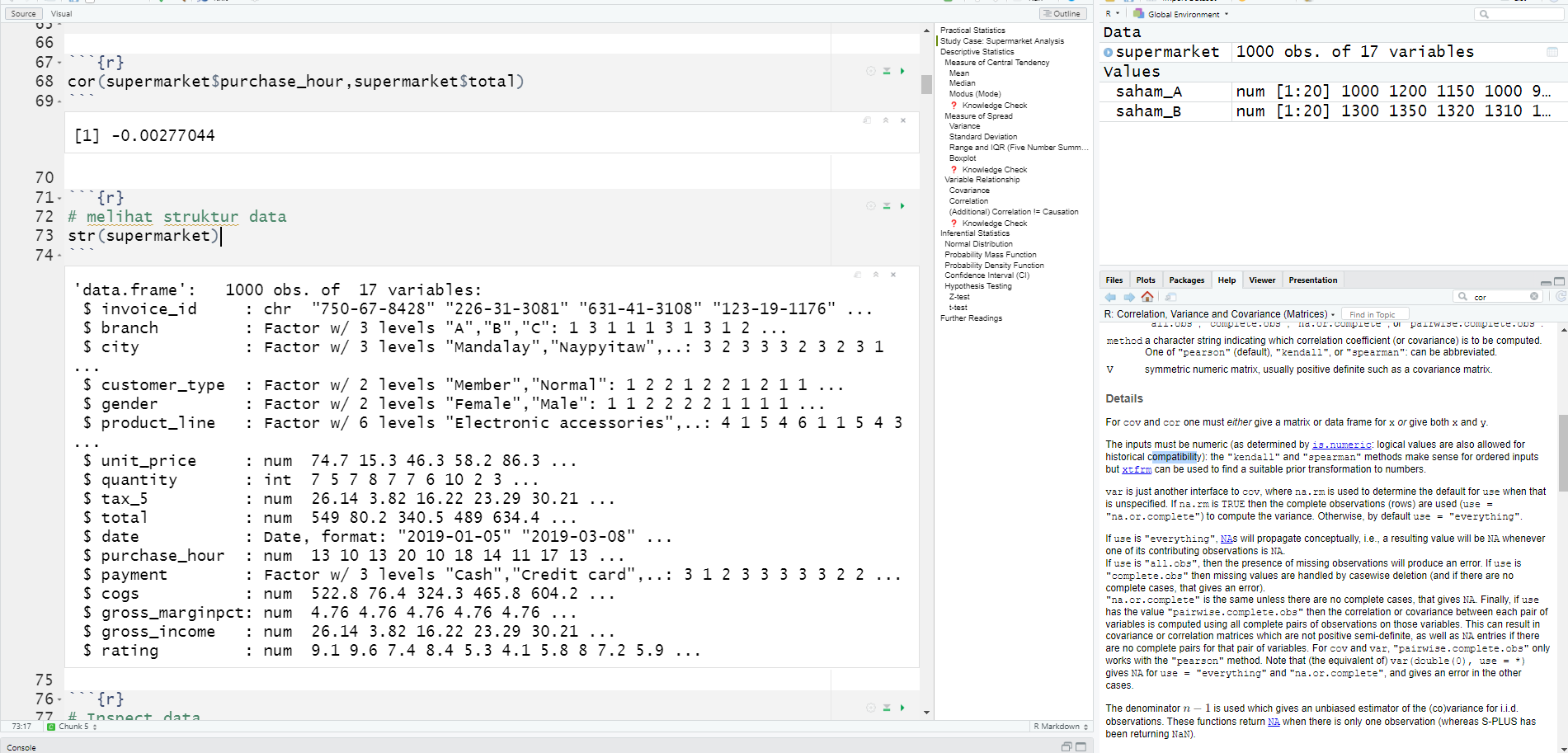Viewport: 1568px width, 753px height.
Task: Open the R Markdown format menu
Action: tap(1060, 726)
